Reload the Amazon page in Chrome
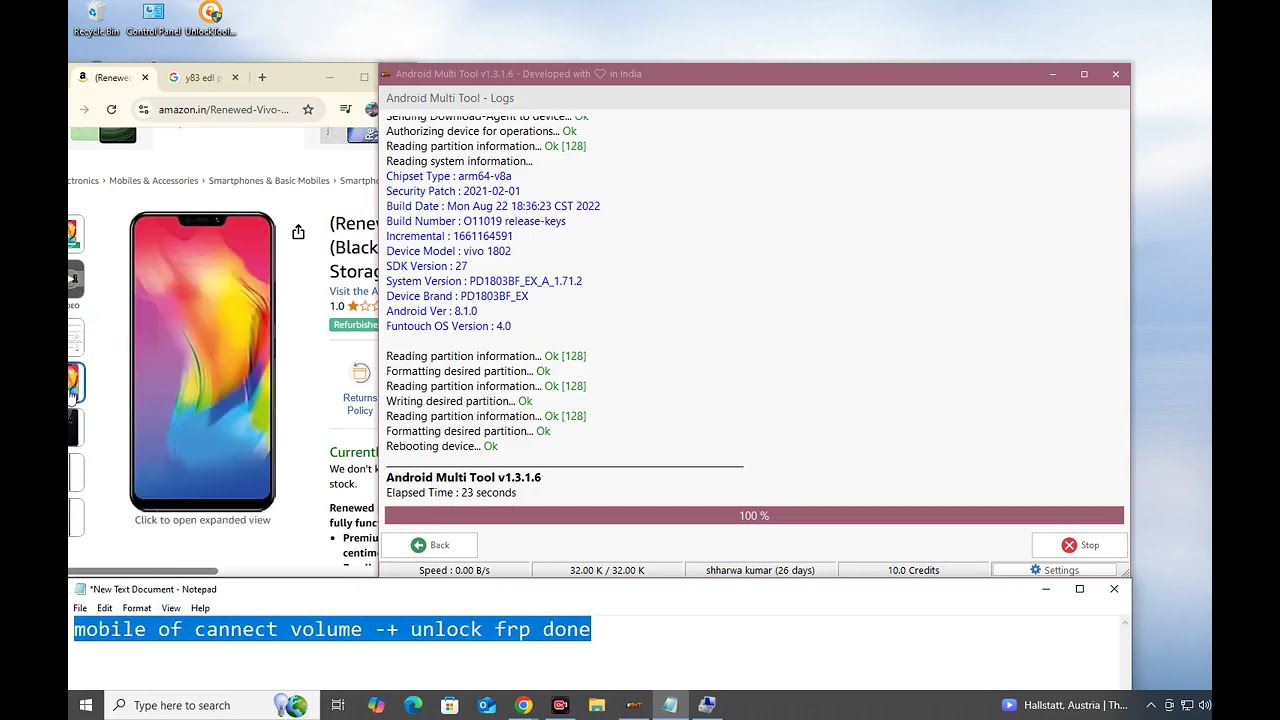This screenshot has height=720, width=1280. [111, 109]
